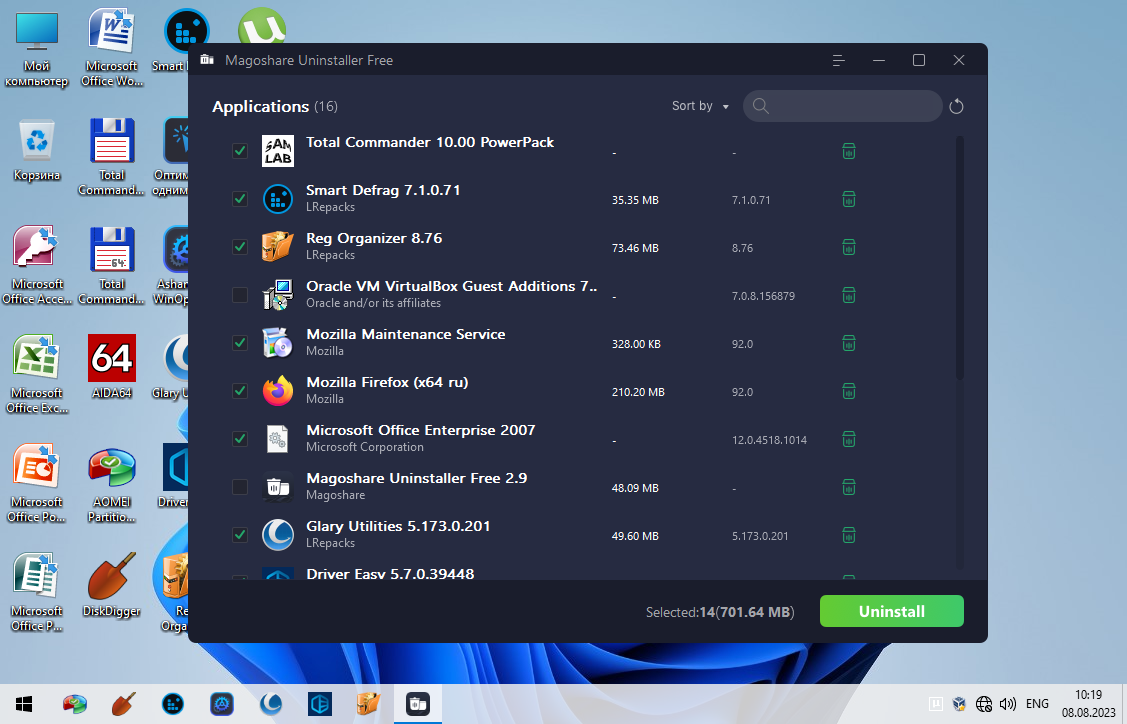Click trash icon for Mozilla Maintenance Service
The height and width of the screenshot is (724, 1127).
coord(849,343)
